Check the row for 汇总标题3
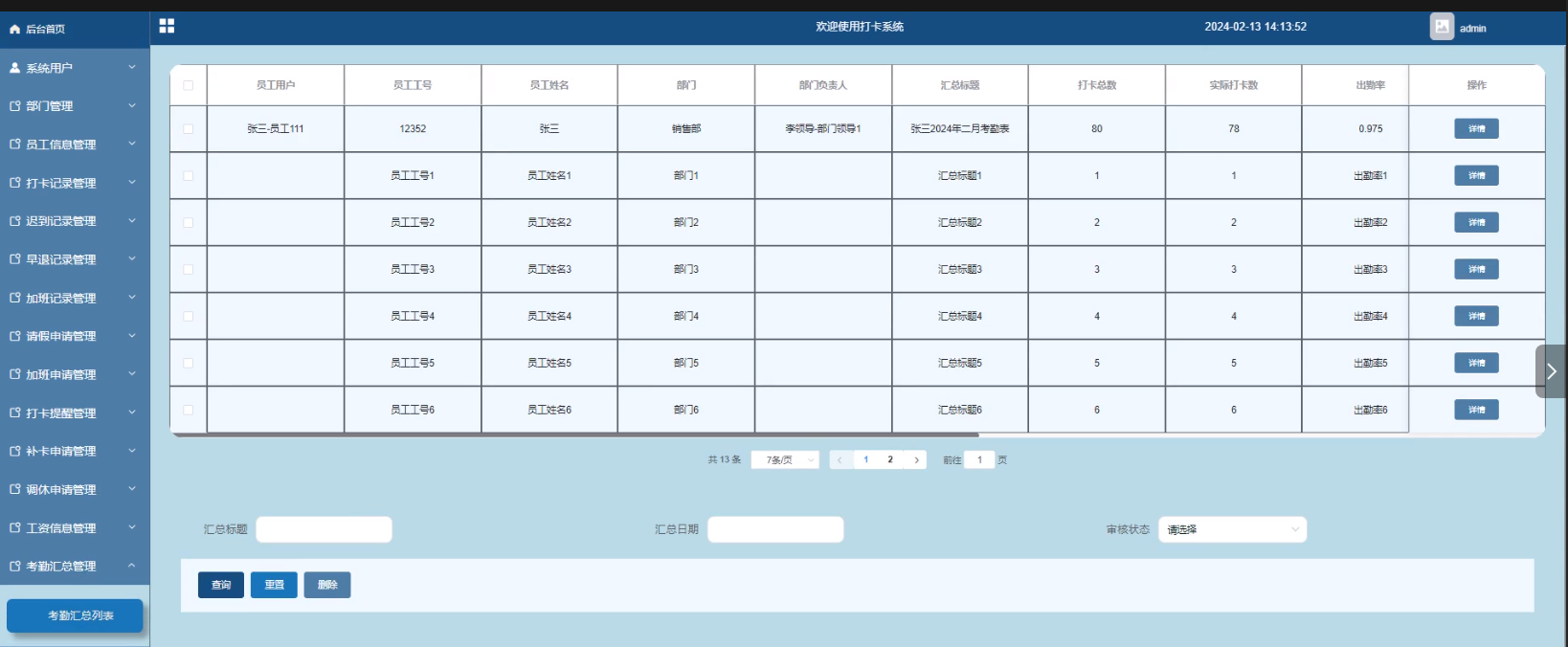 coord(189,270)
